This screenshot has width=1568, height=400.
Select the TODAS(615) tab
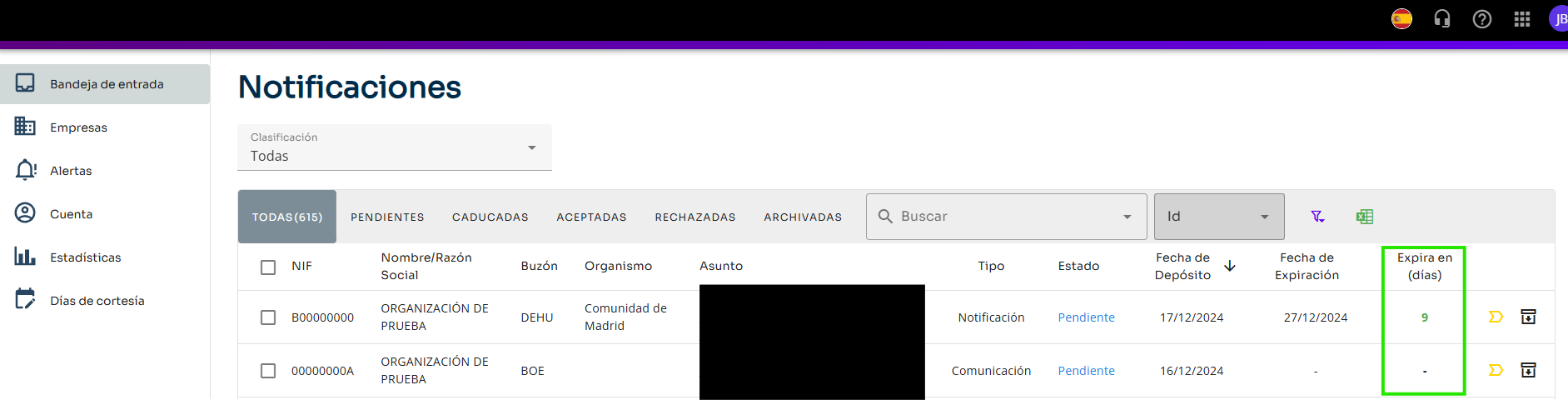pyautogui.click(x=287, y=217)
